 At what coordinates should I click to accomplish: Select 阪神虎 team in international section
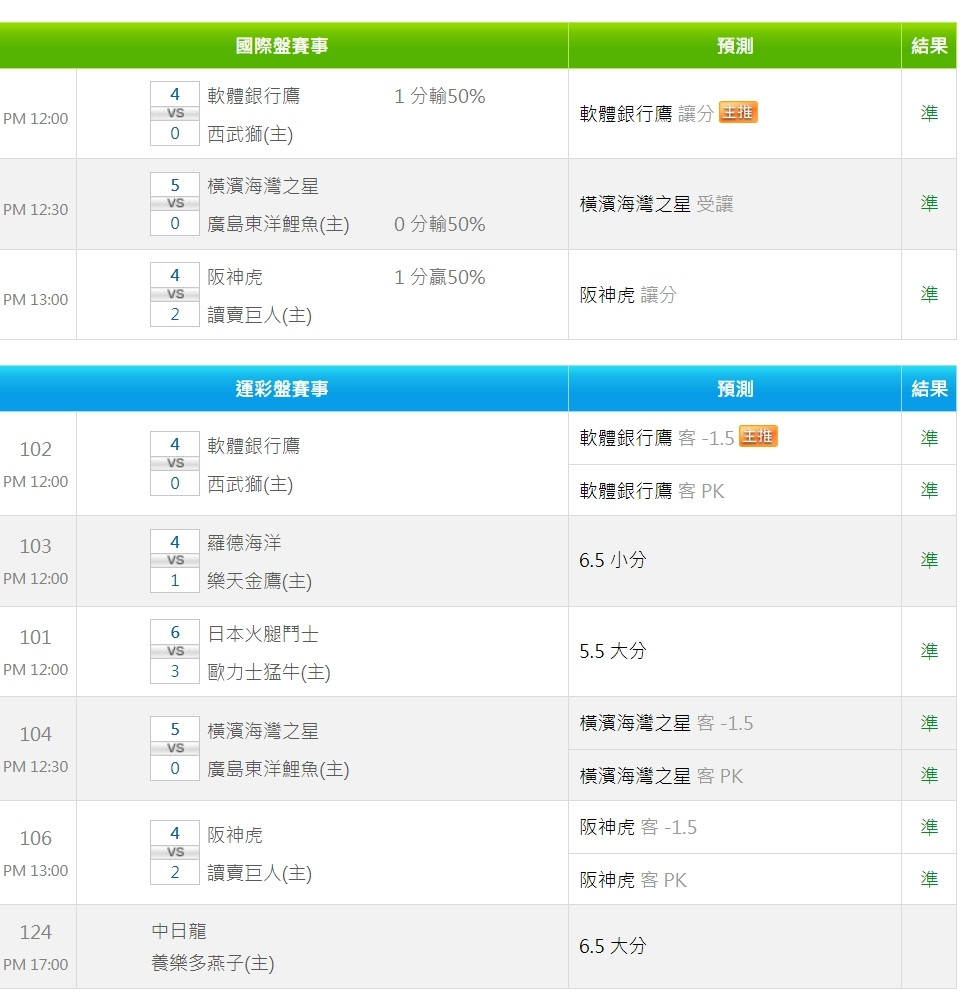235,276
